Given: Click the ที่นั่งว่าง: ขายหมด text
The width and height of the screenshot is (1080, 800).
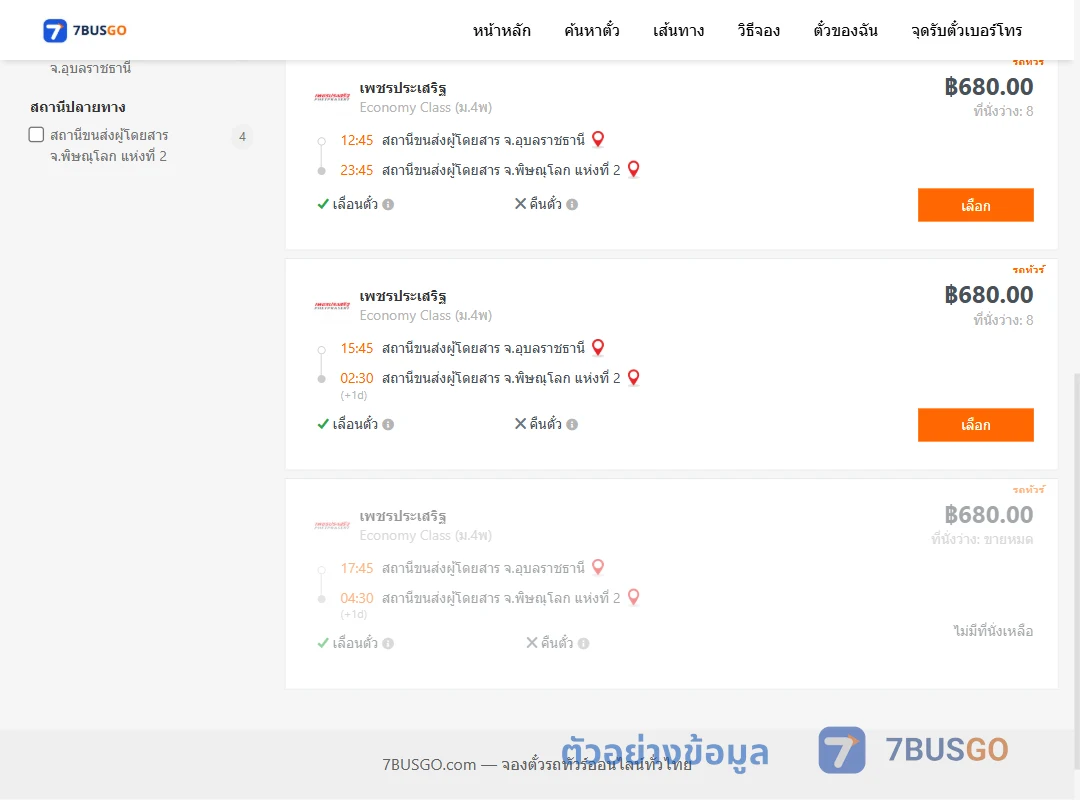Looking at the screenshot, I should click(982, 540).
